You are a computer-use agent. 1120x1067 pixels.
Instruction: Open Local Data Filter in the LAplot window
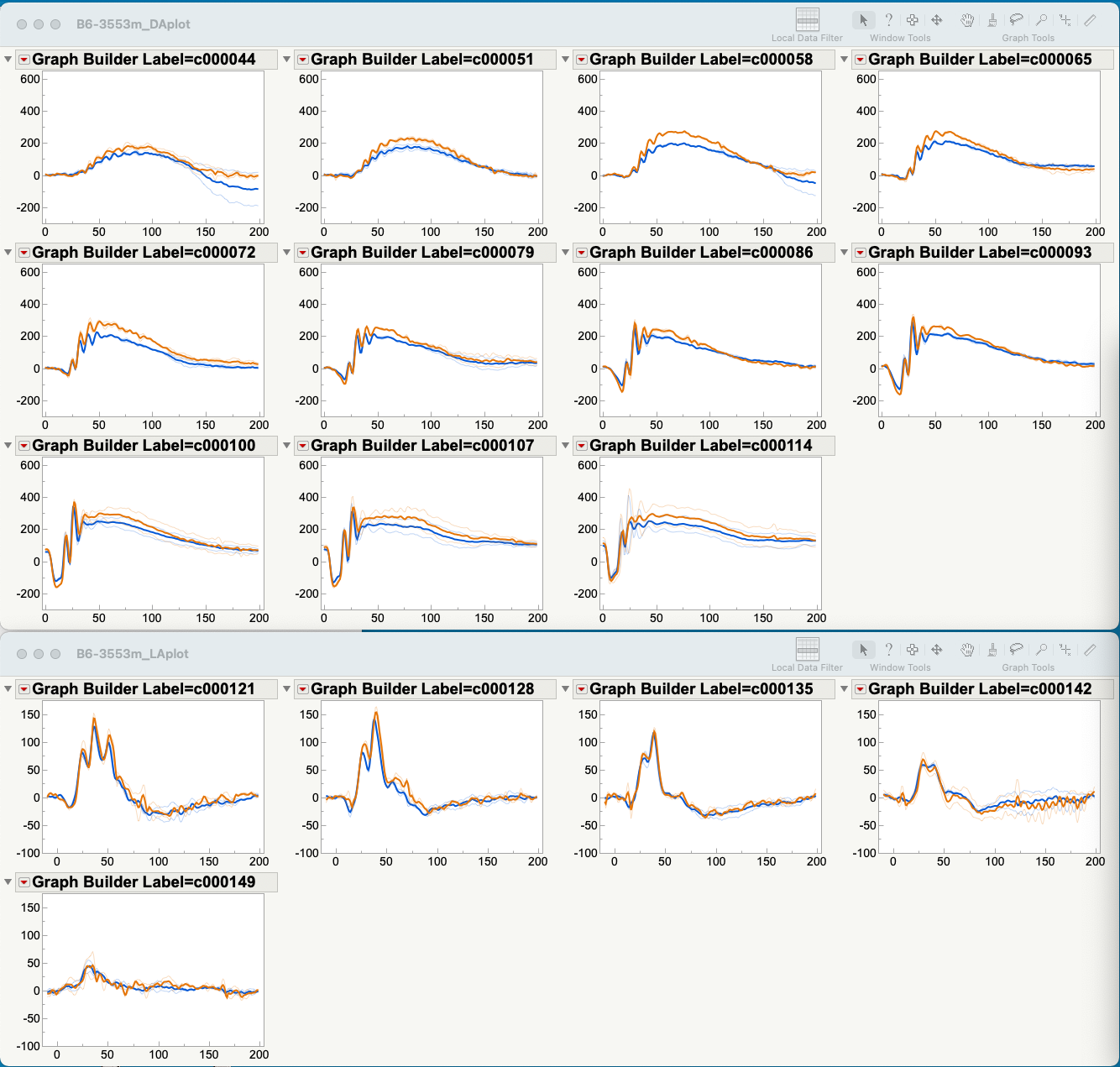[x=806, y=650]
